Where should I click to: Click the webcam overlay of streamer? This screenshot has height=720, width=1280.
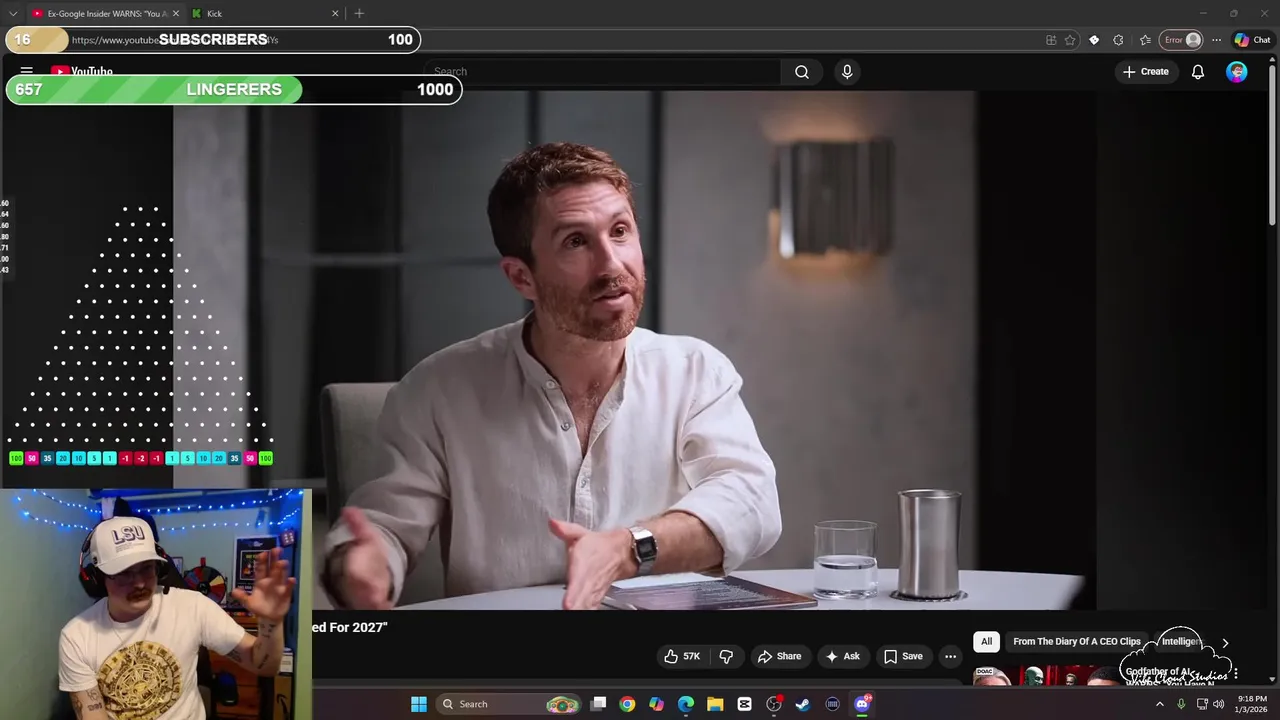(156, 604)
